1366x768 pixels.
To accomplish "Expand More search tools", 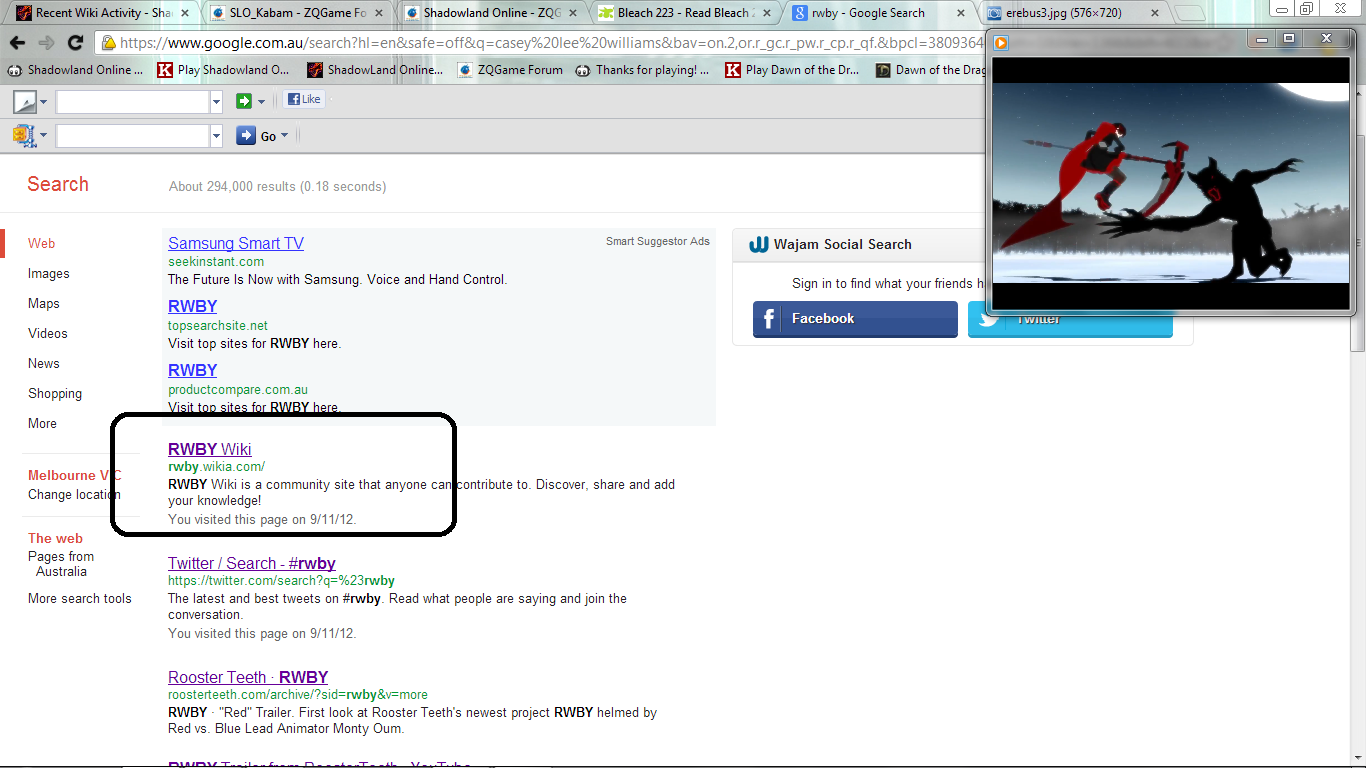I will point(80,598).
